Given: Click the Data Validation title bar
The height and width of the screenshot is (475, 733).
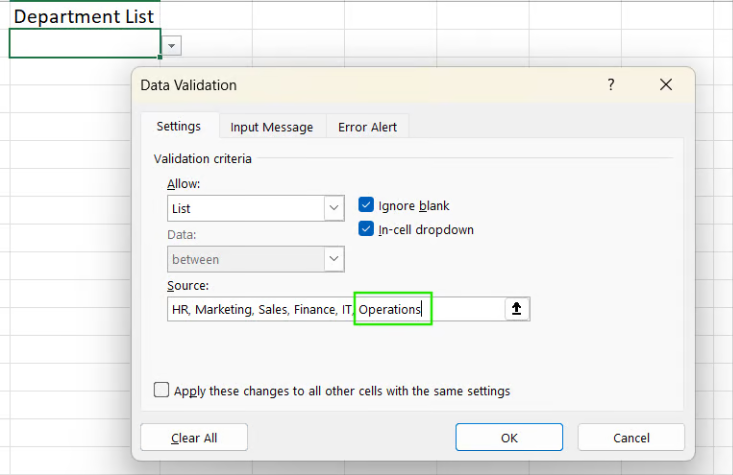Looking at the screenshot, I should point(350,86).
